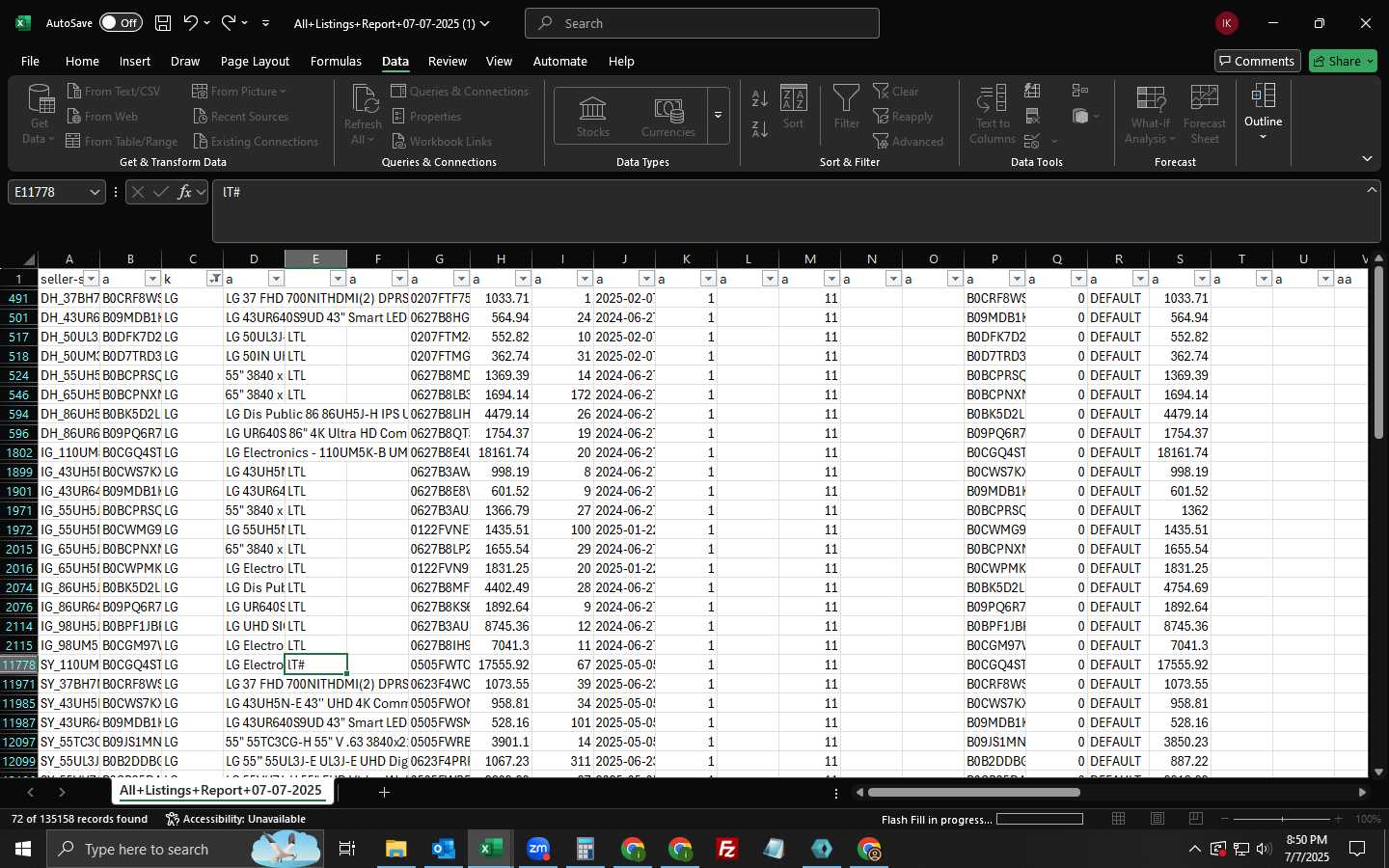Switch to the Page Layout tab
This screenshot has height=868, width=1389.
[x=255, y=61]
